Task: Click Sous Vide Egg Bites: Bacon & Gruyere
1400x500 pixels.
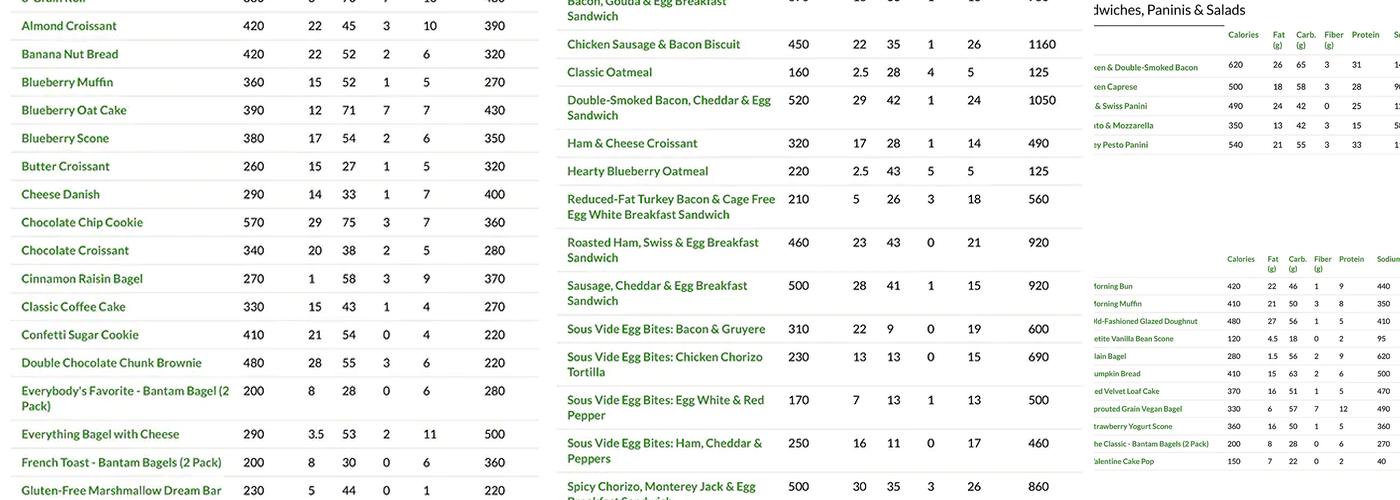Action: point(666,329)
